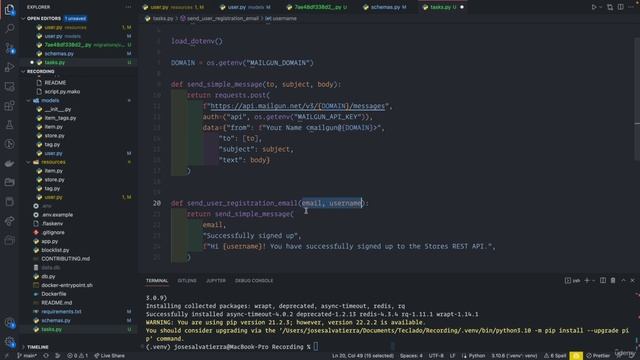Open the Source Control view
Image resolution: width=640 pixels, height=360 pixels.
pyautogui.click(x=9, y=48)
